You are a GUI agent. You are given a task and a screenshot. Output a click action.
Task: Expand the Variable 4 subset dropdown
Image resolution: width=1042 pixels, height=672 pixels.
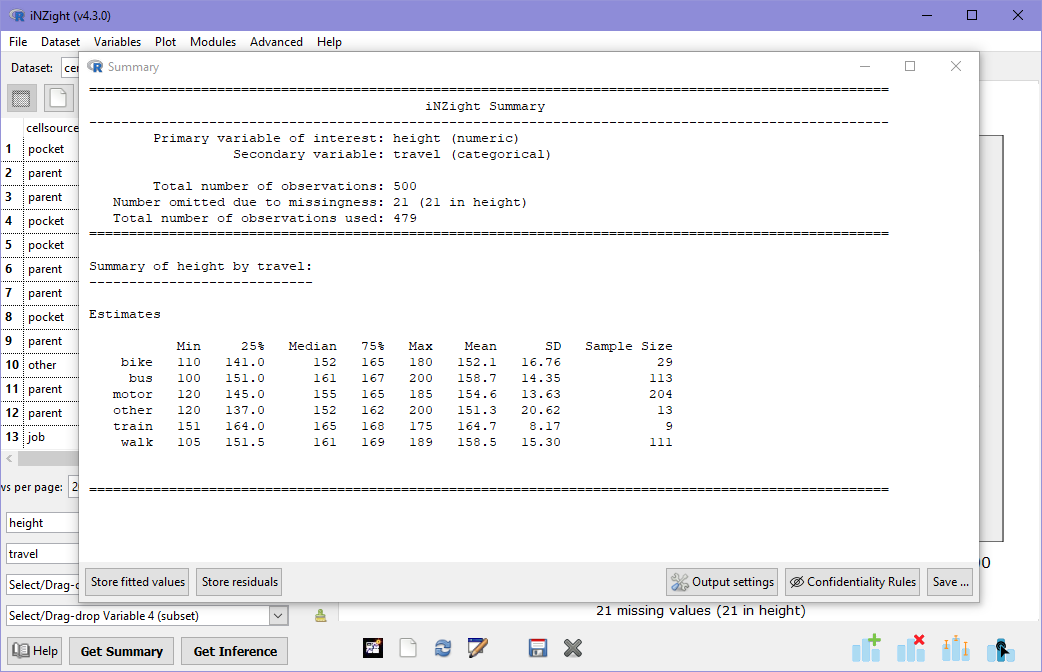tap(278, 616)
